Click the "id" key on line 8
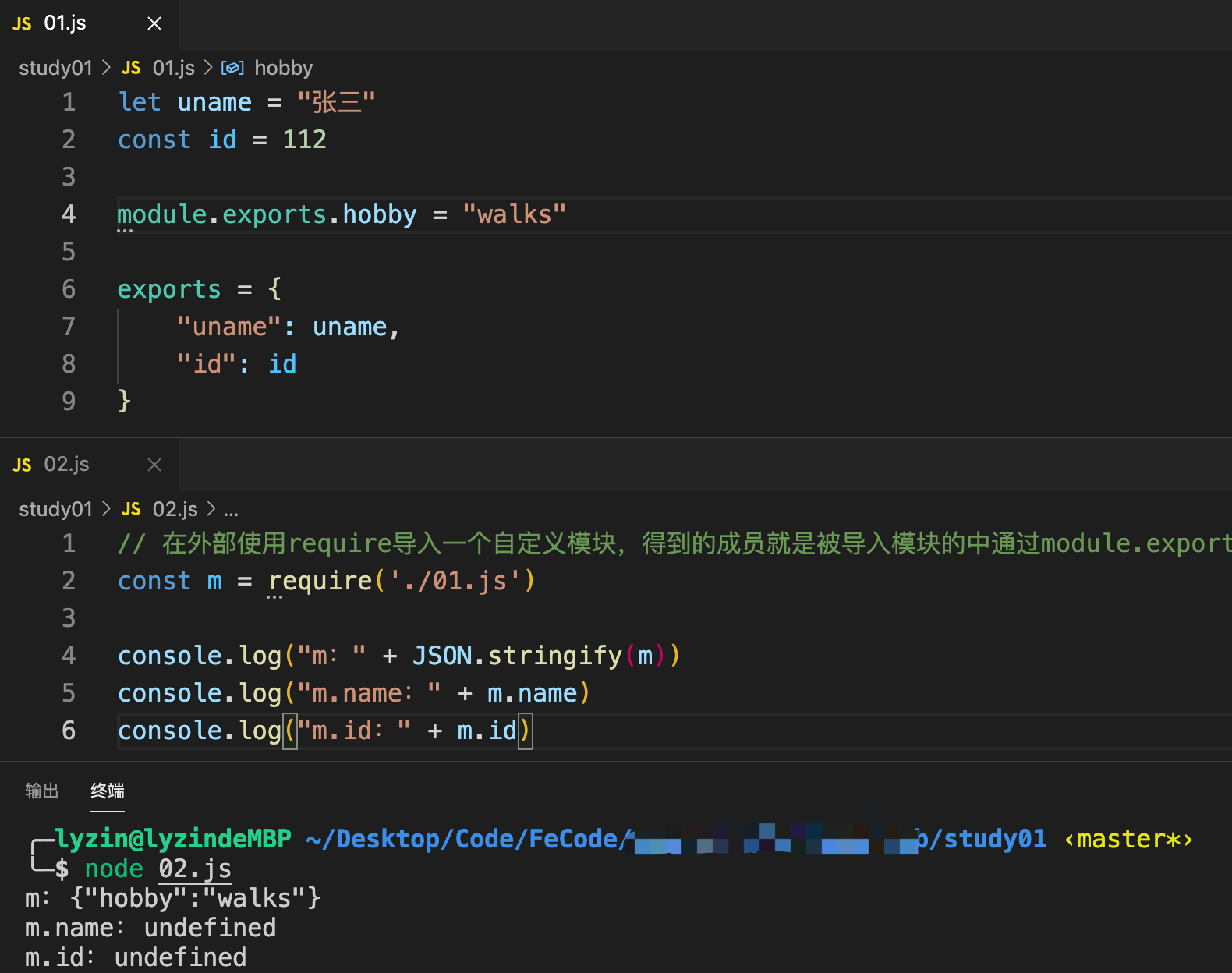Viewport: 1232px width, 973px height. point(207,364)
